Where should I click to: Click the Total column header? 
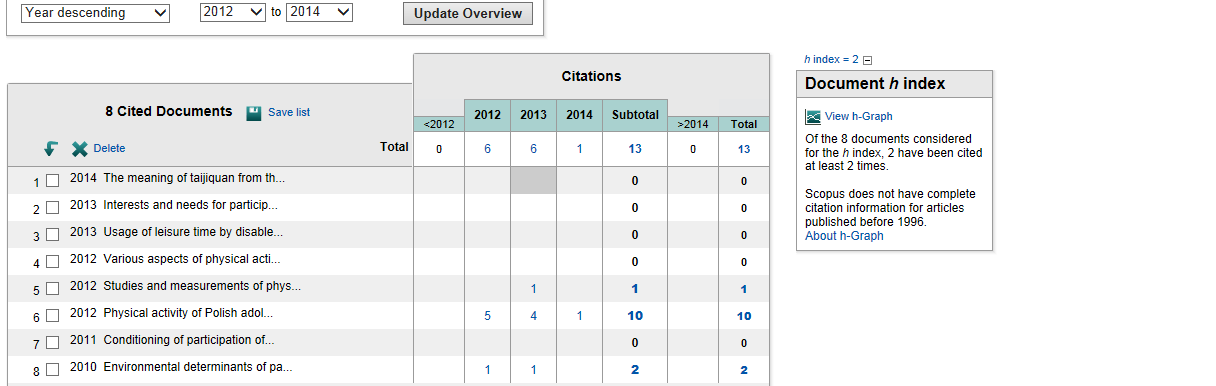(x=744, y=124)
